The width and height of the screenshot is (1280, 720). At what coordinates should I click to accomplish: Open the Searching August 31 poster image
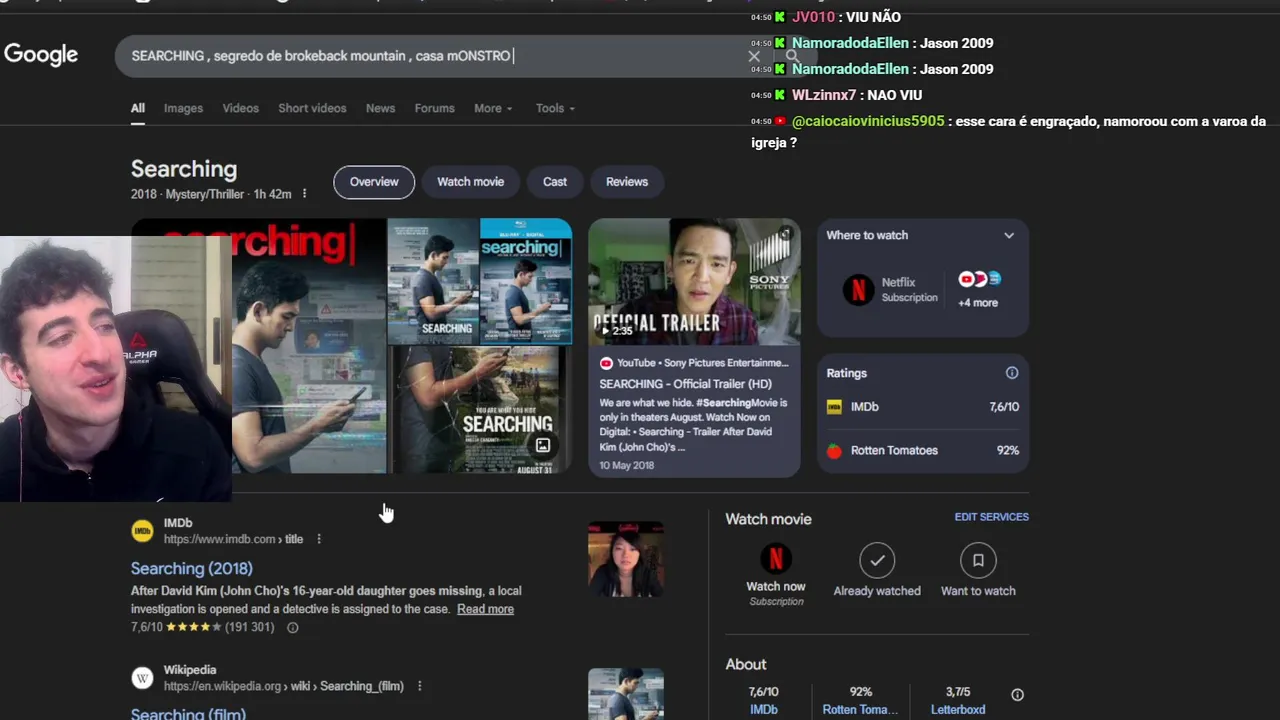(480, 410)
